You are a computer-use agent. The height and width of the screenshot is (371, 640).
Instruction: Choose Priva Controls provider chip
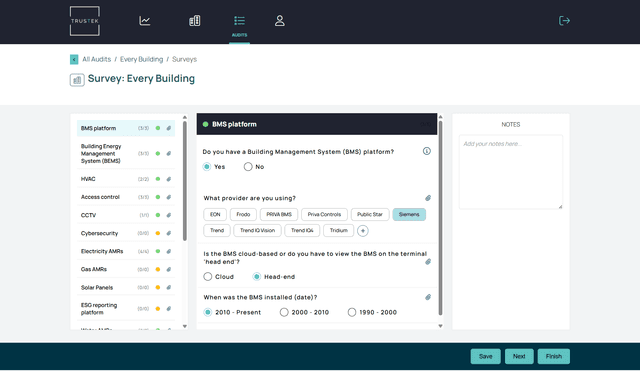tap(324, 214)
